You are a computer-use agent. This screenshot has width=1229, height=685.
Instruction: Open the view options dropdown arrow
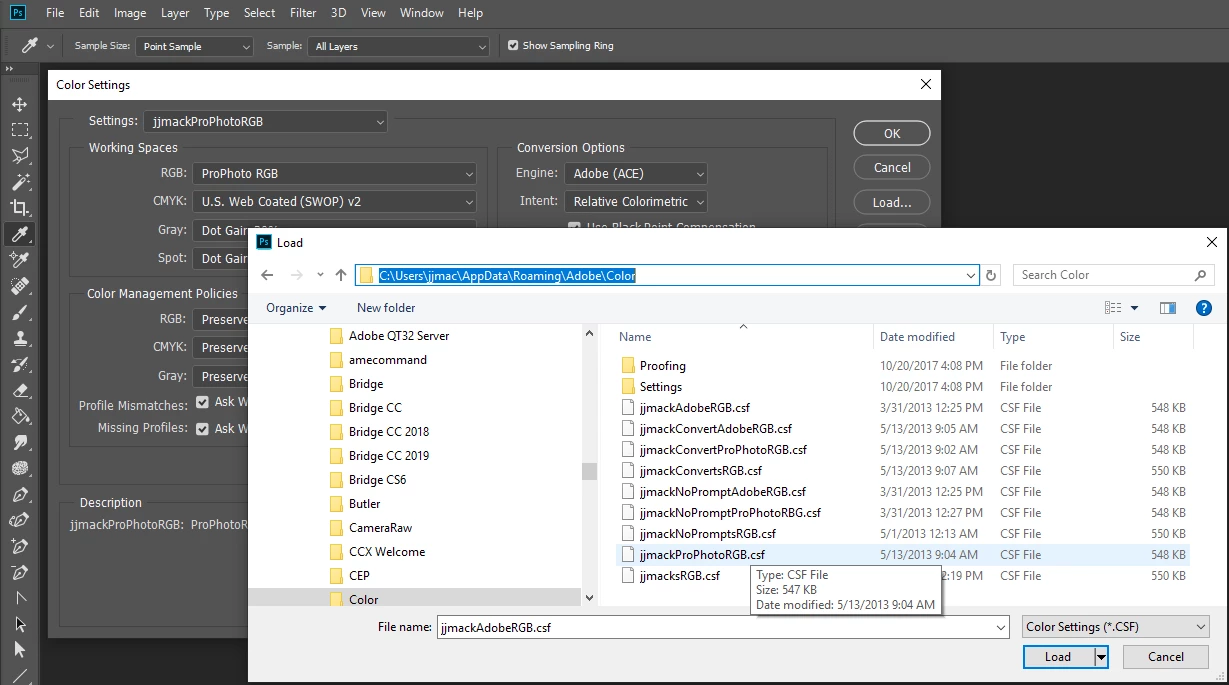(1134, 308)
